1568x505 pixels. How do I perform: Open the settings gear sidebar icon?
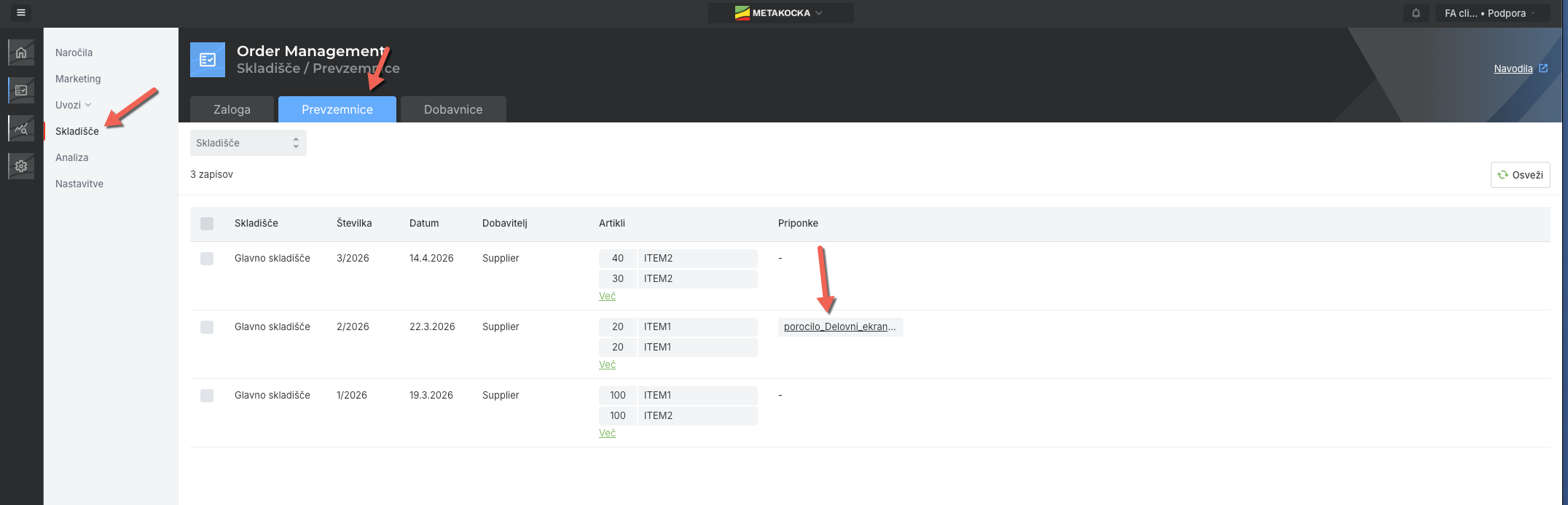[21, 166]
